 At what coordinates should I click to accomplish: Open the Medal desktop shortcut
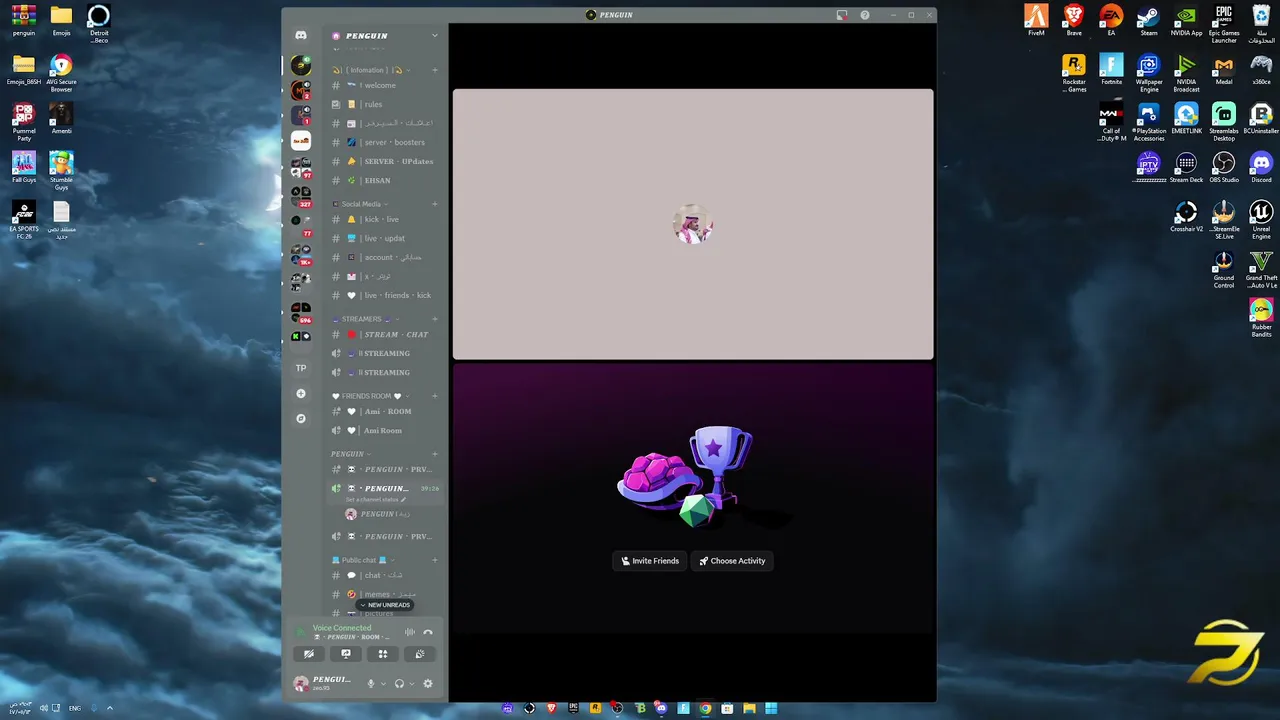(1224, 70)
